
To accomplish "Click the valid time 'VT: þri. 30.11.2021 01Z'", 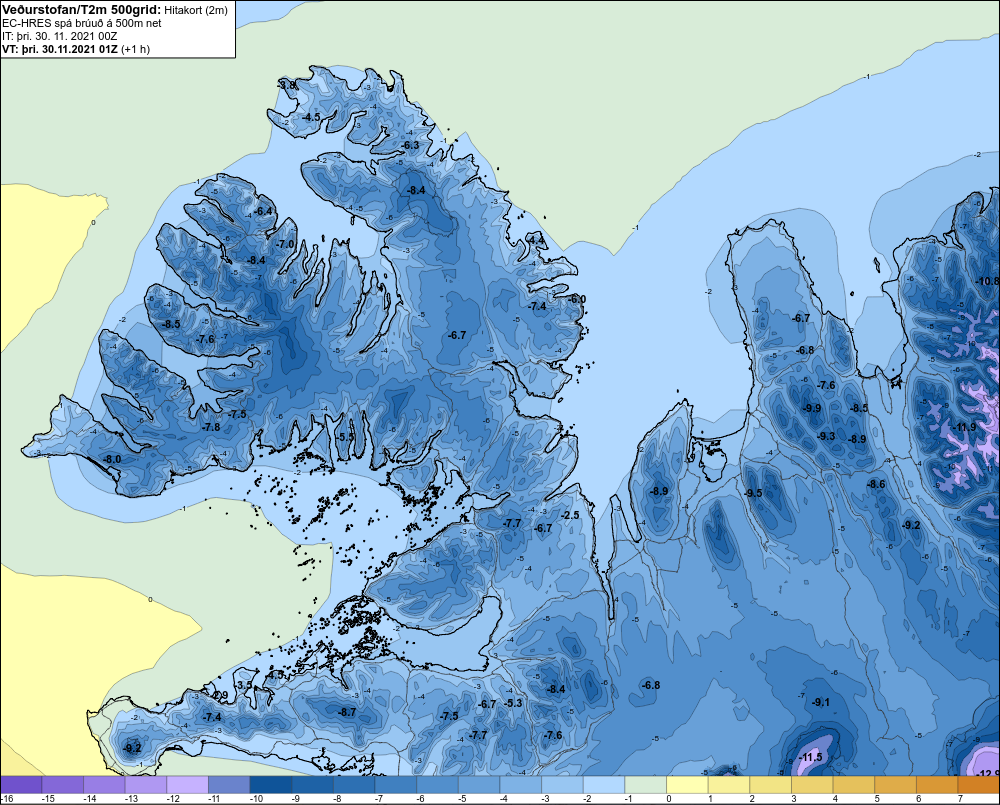I will pyautogui.click(x=59, y=49).
